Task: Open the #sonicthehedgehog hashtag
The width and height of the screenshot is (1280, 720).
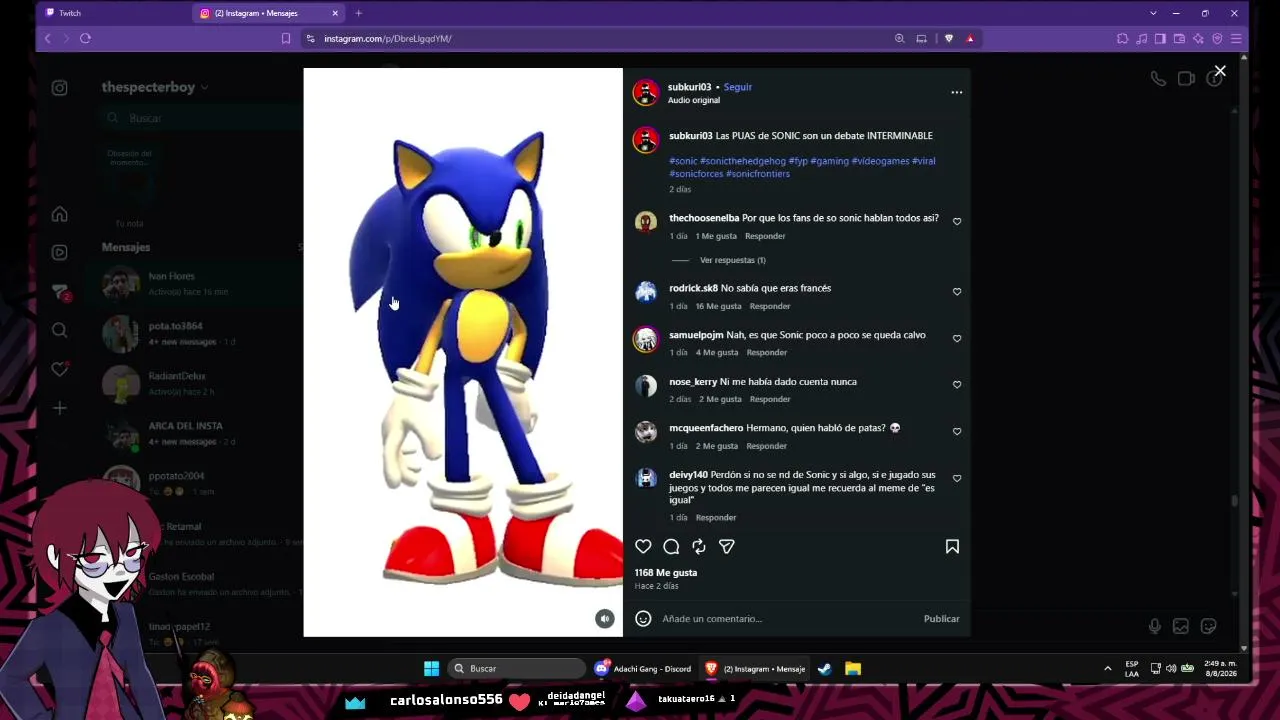Action: click(x=743, y=161)
